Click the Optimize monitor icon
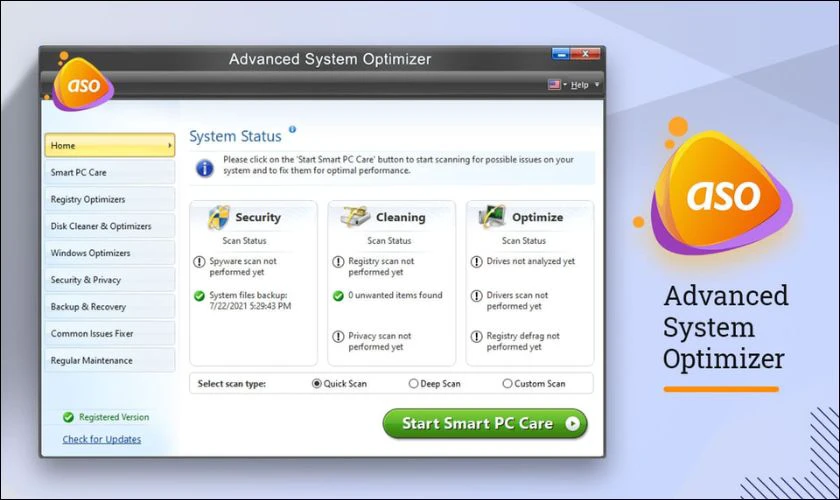This screenshot has width=840, height=500. click(x=492, y=217)
